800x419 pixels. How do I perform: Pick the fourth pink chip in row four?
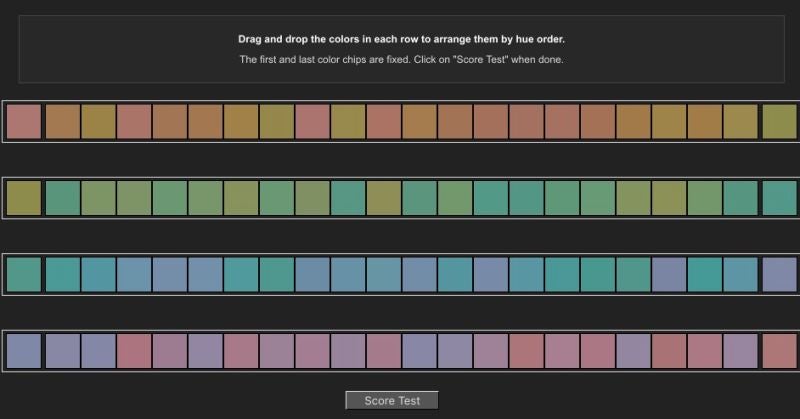[134, 351]
